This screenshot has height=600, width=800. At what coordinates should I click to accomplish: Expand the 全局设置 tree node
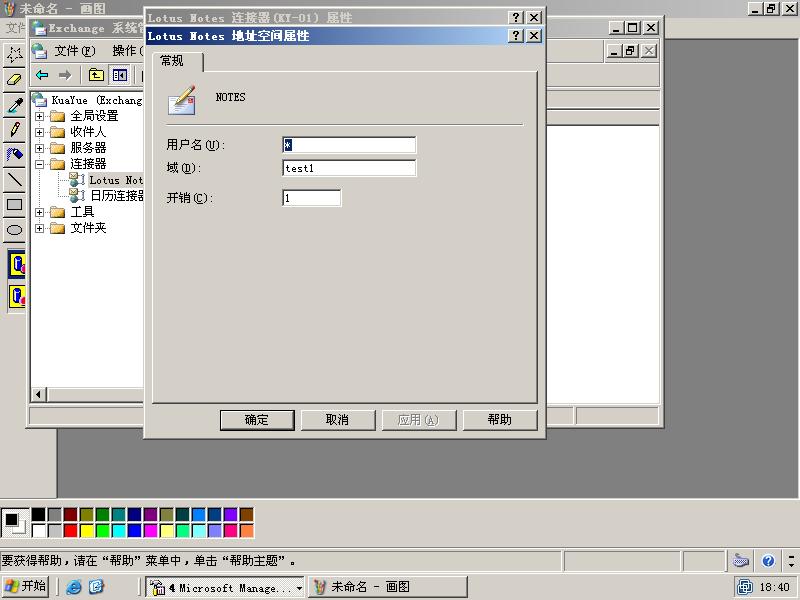[39, 116]
